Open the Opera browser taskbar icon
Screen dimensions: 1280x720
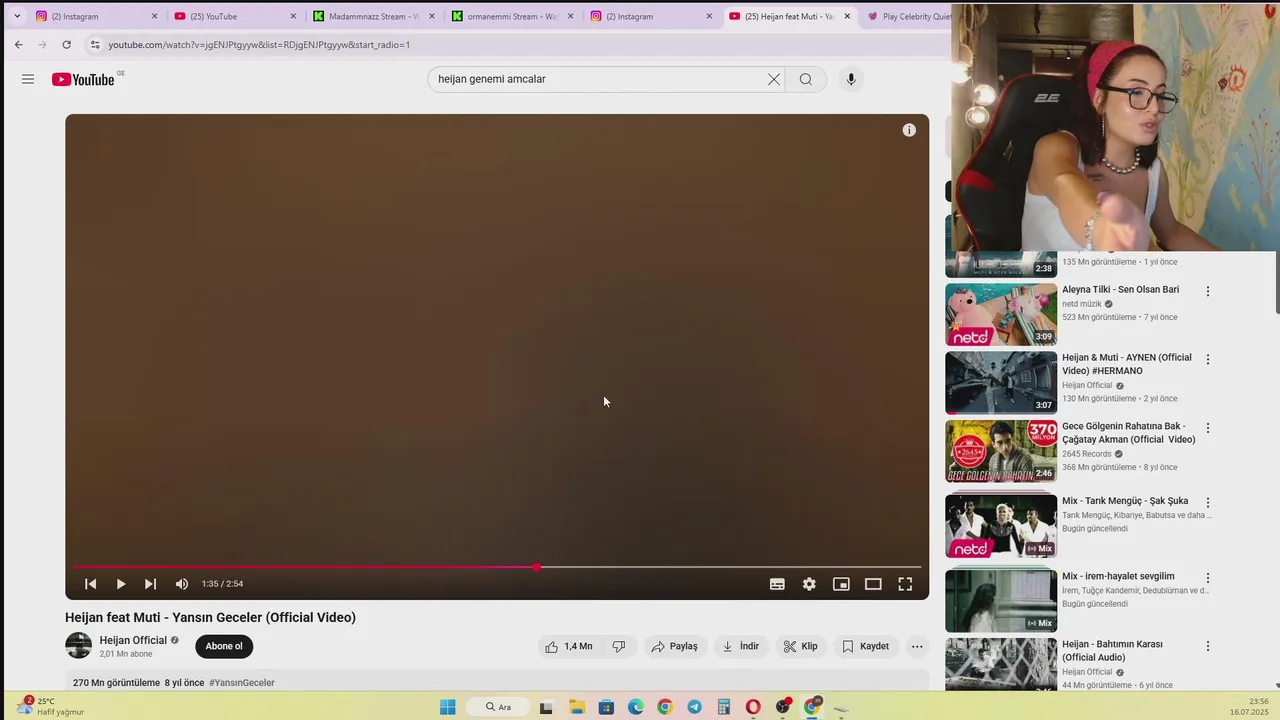click(753, 707)
